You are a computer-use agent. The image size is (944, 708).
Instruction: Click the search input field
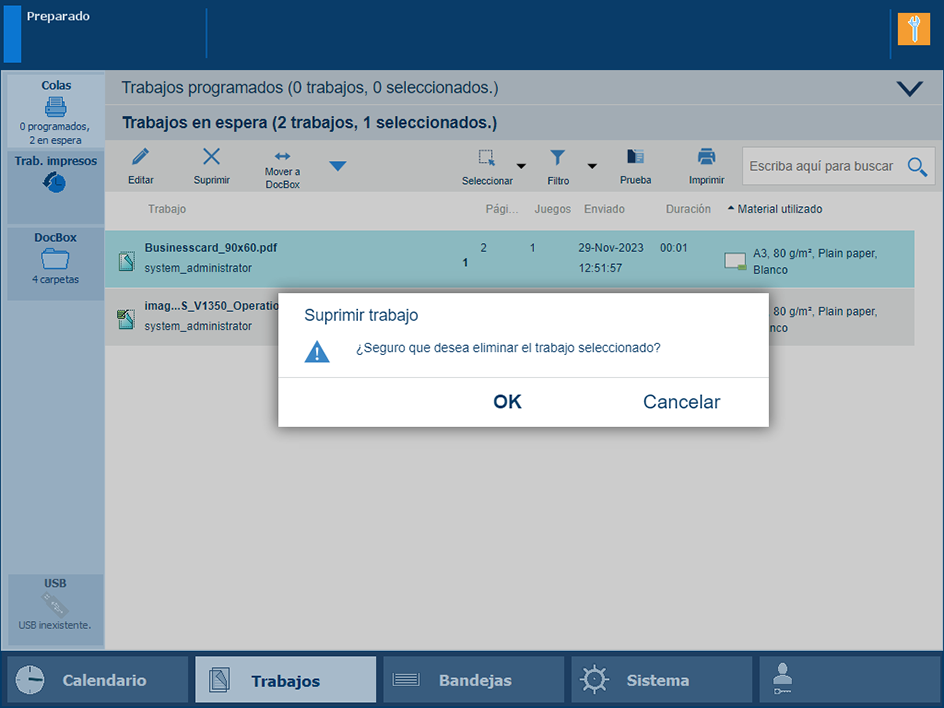[822, 166]
